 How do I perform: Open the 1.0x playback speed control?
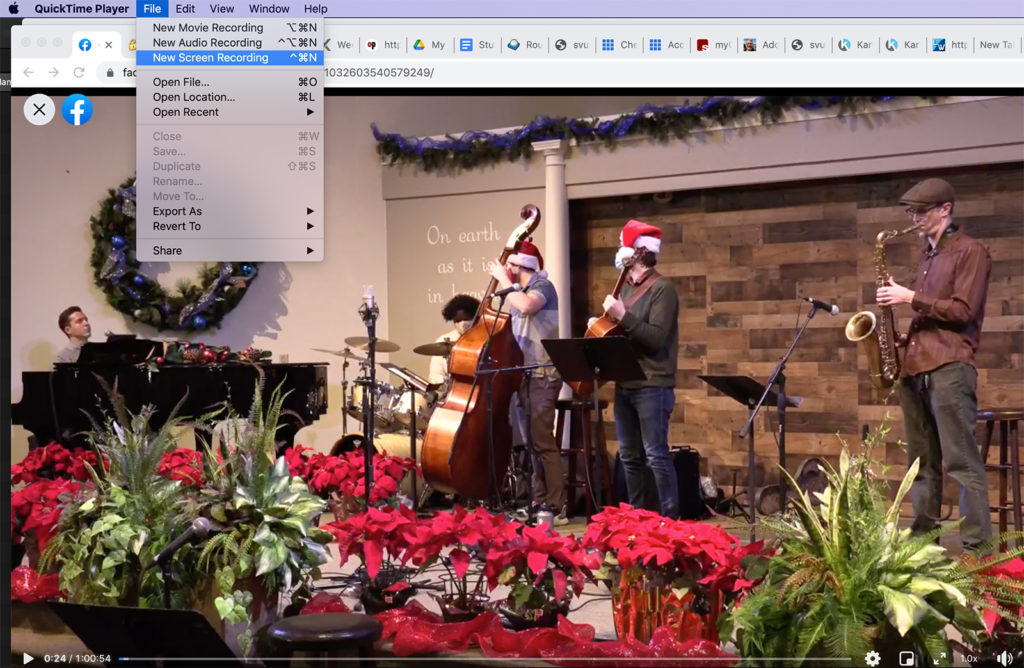969,658
